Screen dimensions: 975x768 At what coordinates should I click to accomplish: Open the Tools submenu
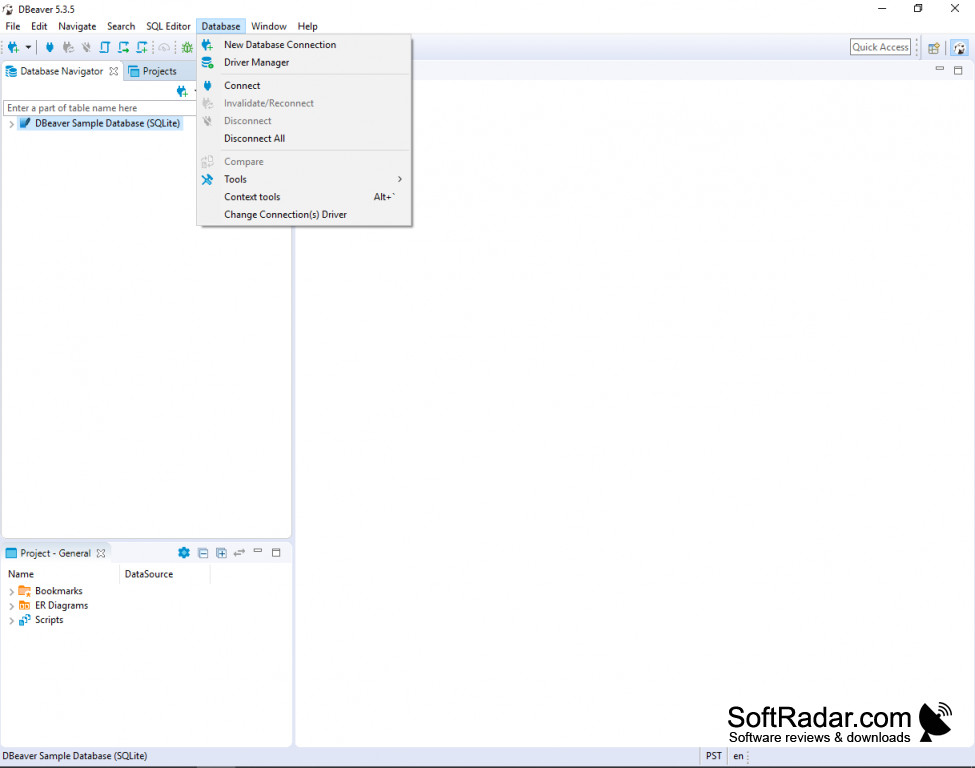[304, 179]
